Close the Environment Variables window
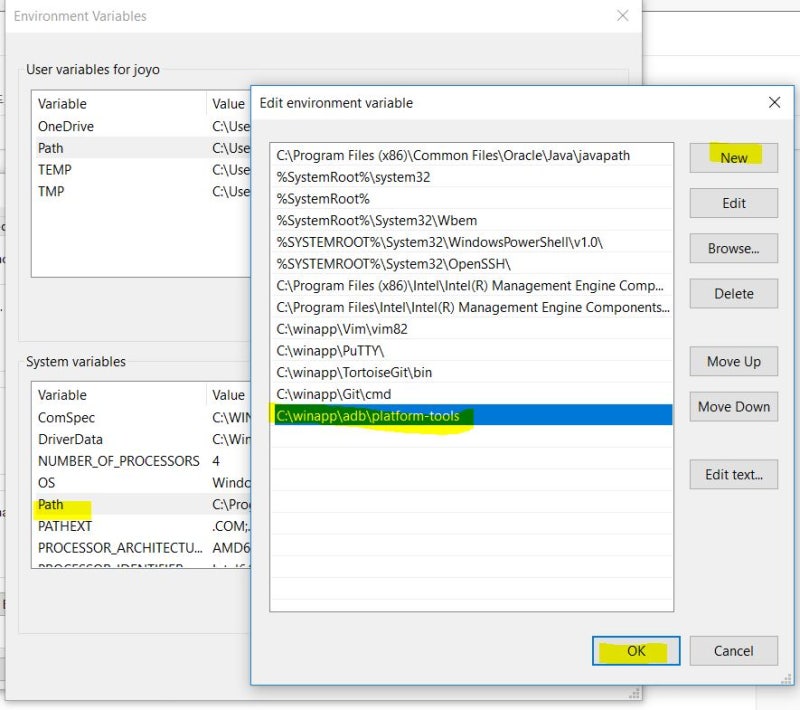 (622, 16)
